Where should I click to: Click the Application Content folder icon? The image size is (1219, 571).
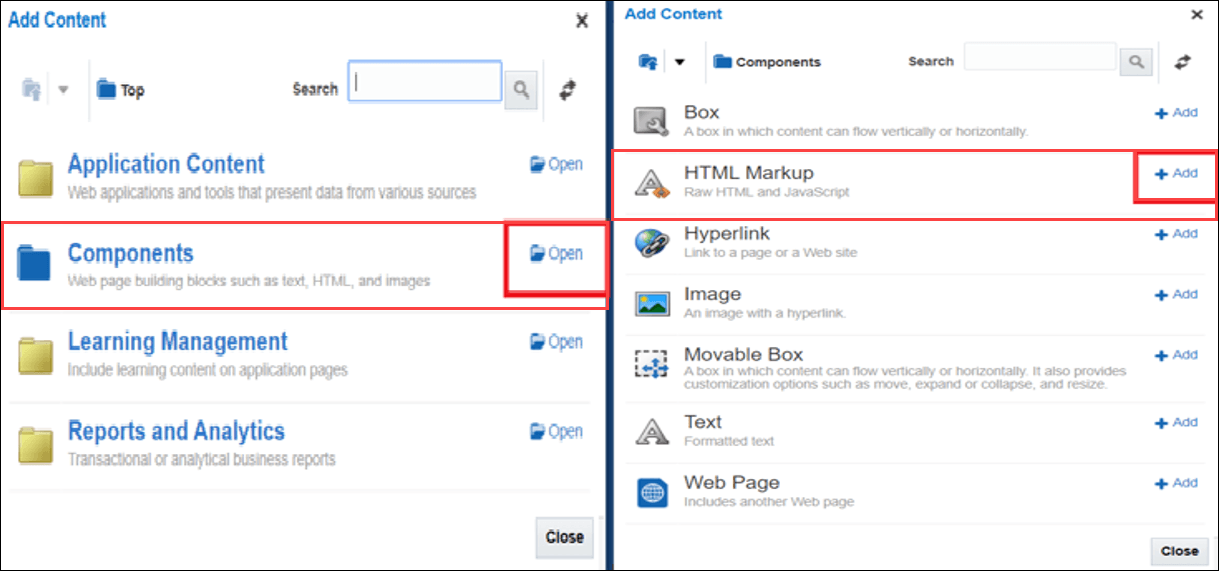(35, 177)
